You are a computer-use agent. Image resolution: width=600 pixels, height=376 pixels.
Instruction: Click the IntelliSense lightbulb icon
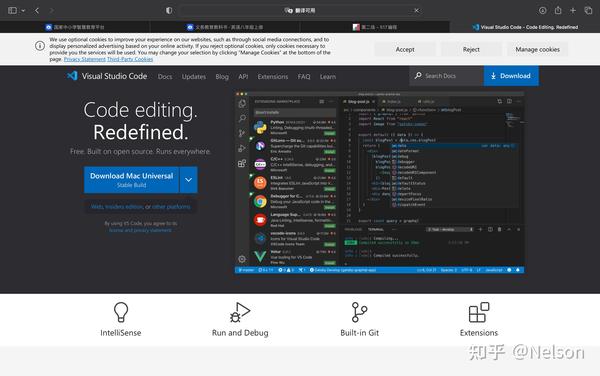(121, 312)
